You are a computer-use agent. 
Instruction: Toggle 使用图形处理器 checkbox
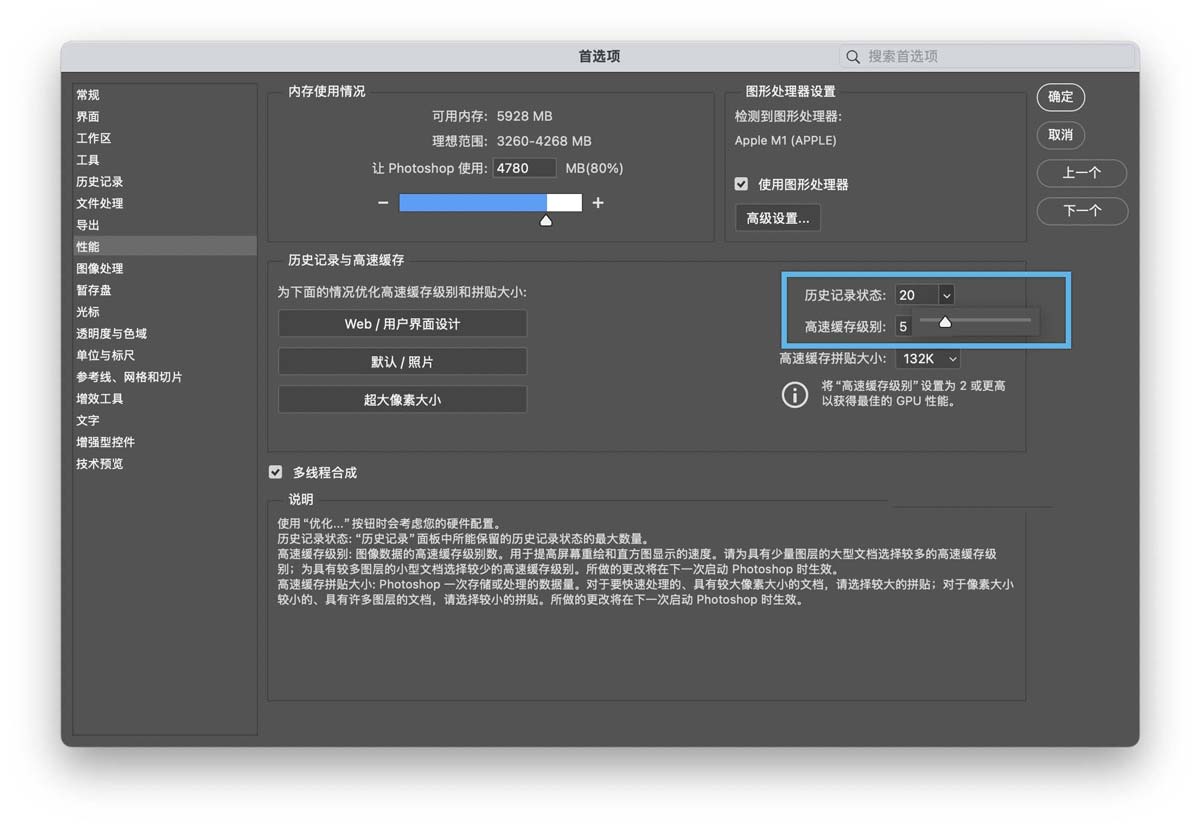coord(741,184)
